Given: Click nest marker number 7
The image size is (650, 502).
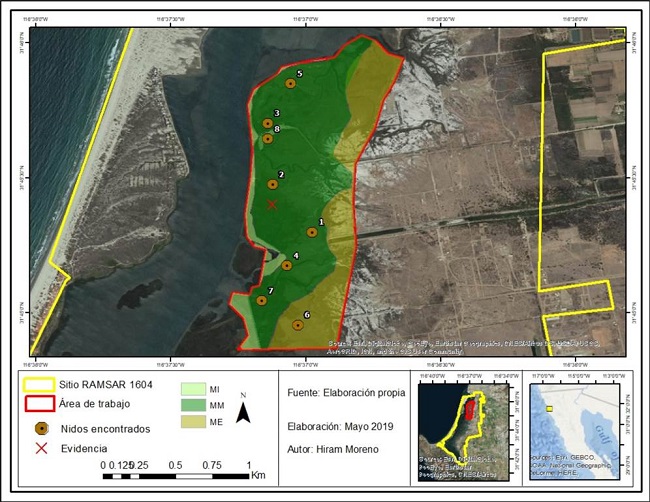Looking at the screenshot, I should [261, 300].
